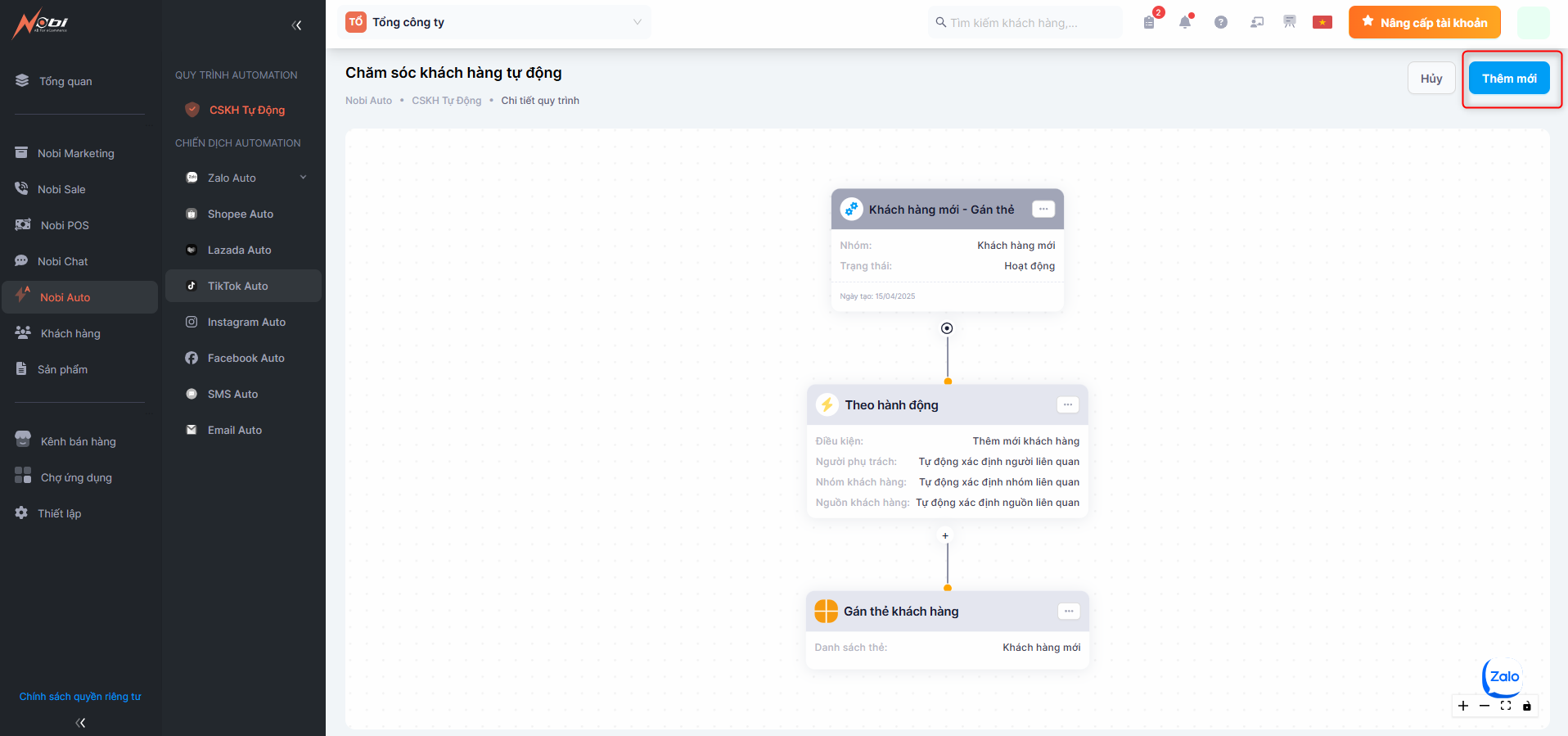Fit workflow canvas to view
This screenshot has height=736, width=1568.
(x=1506, y=706)
